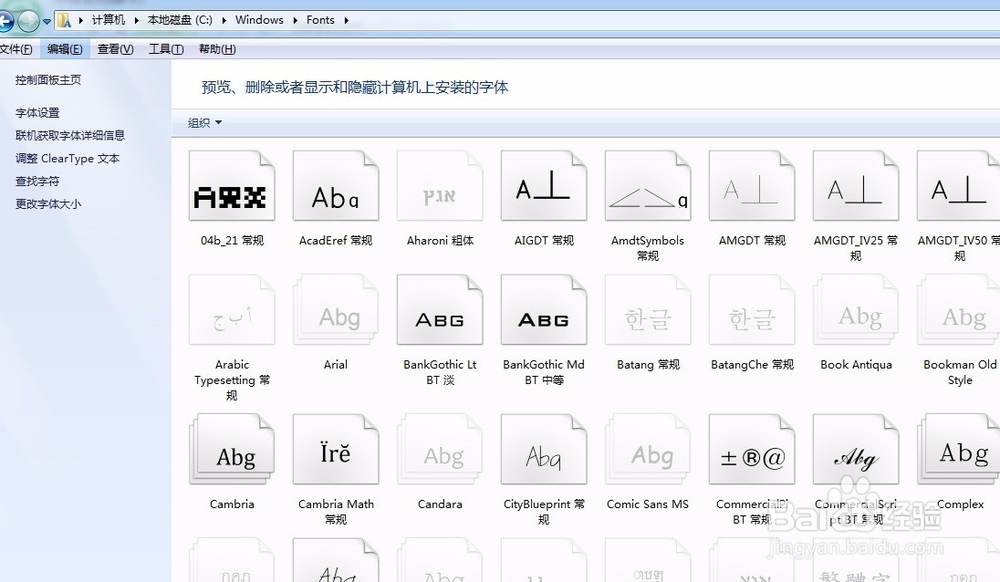Click 本地磁盘 (C:) in the address path
1000x582 pixels.
point(180,20)
